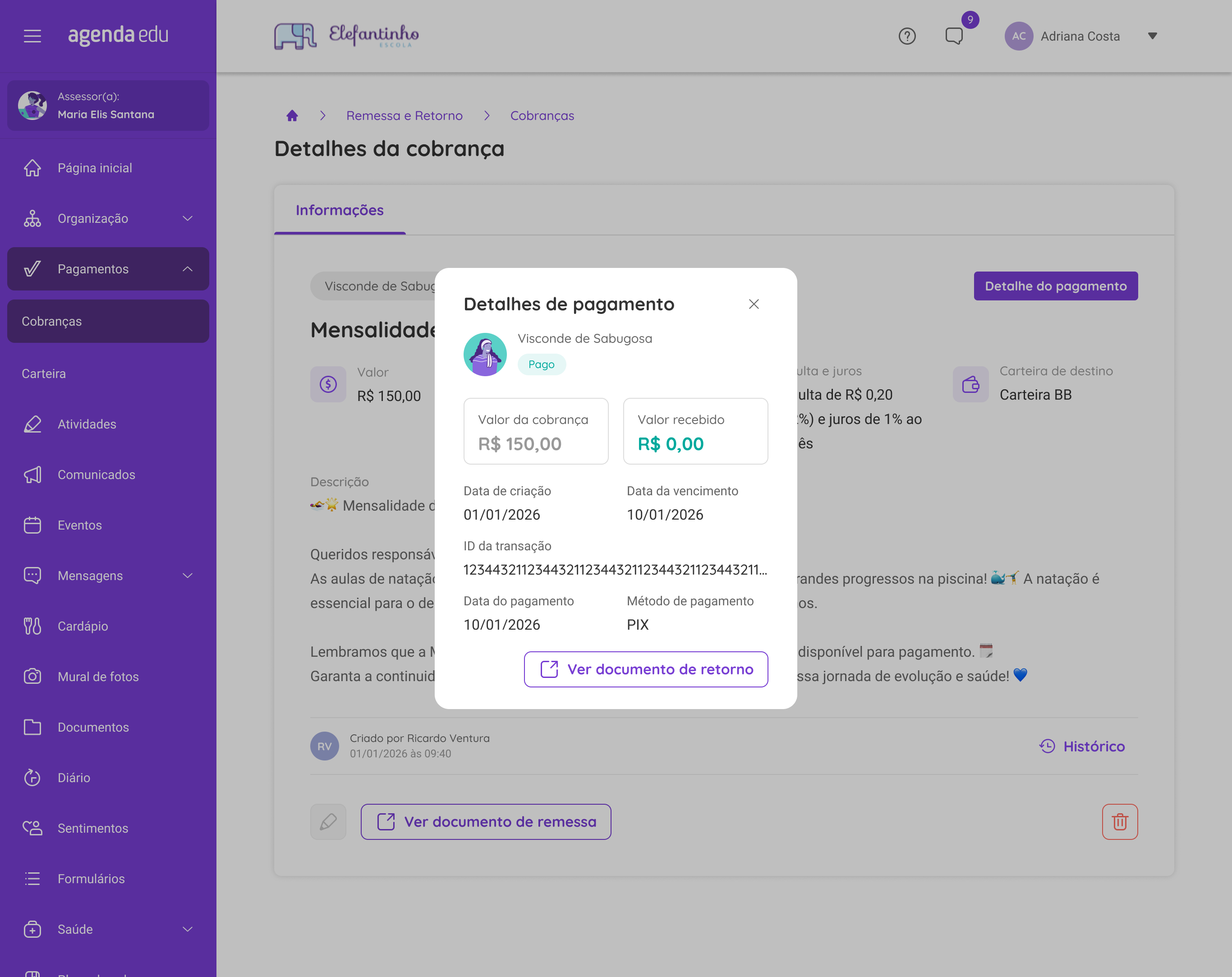
Task: Click Ver documento de remessa button
Action: click(486, 821)
